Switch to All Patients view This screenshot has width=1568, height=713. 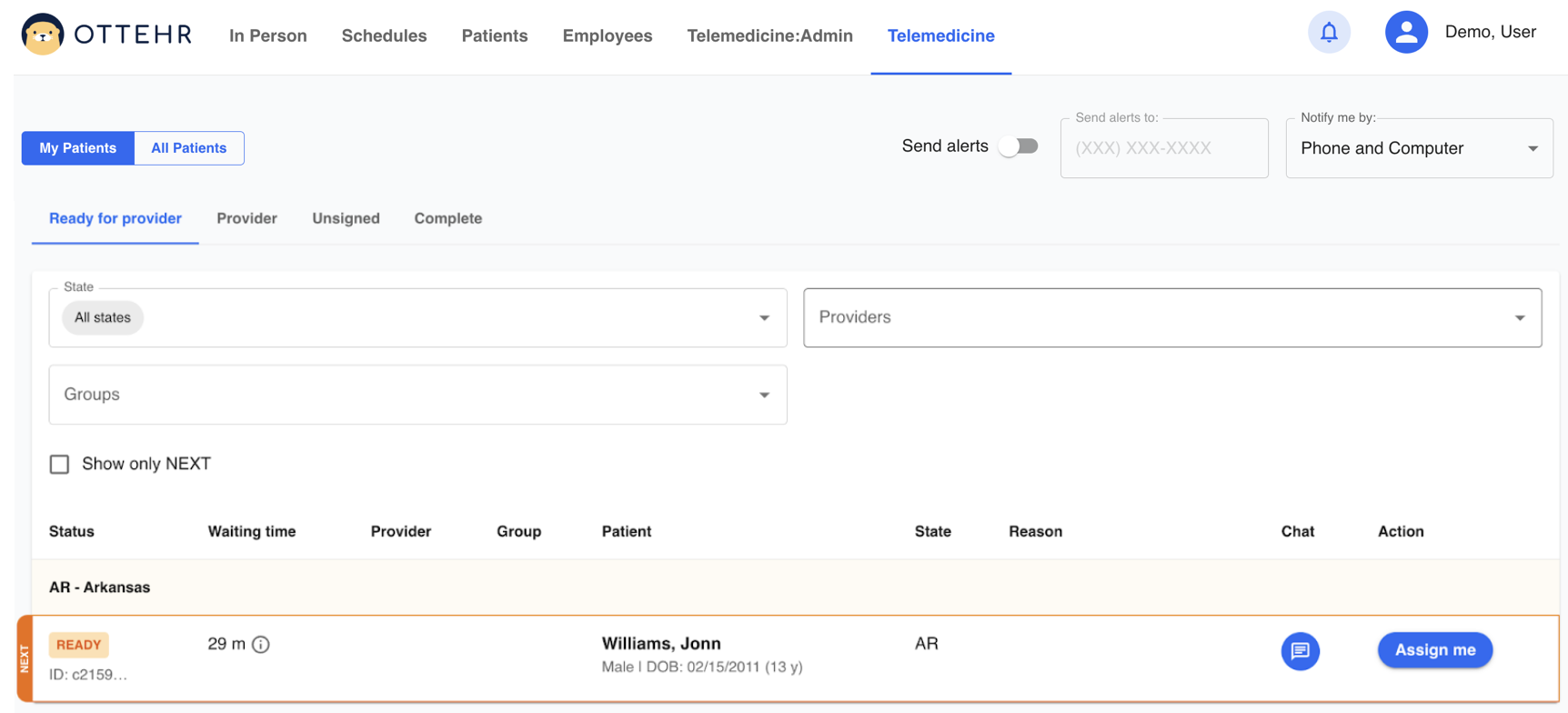[x=188, y=148]
